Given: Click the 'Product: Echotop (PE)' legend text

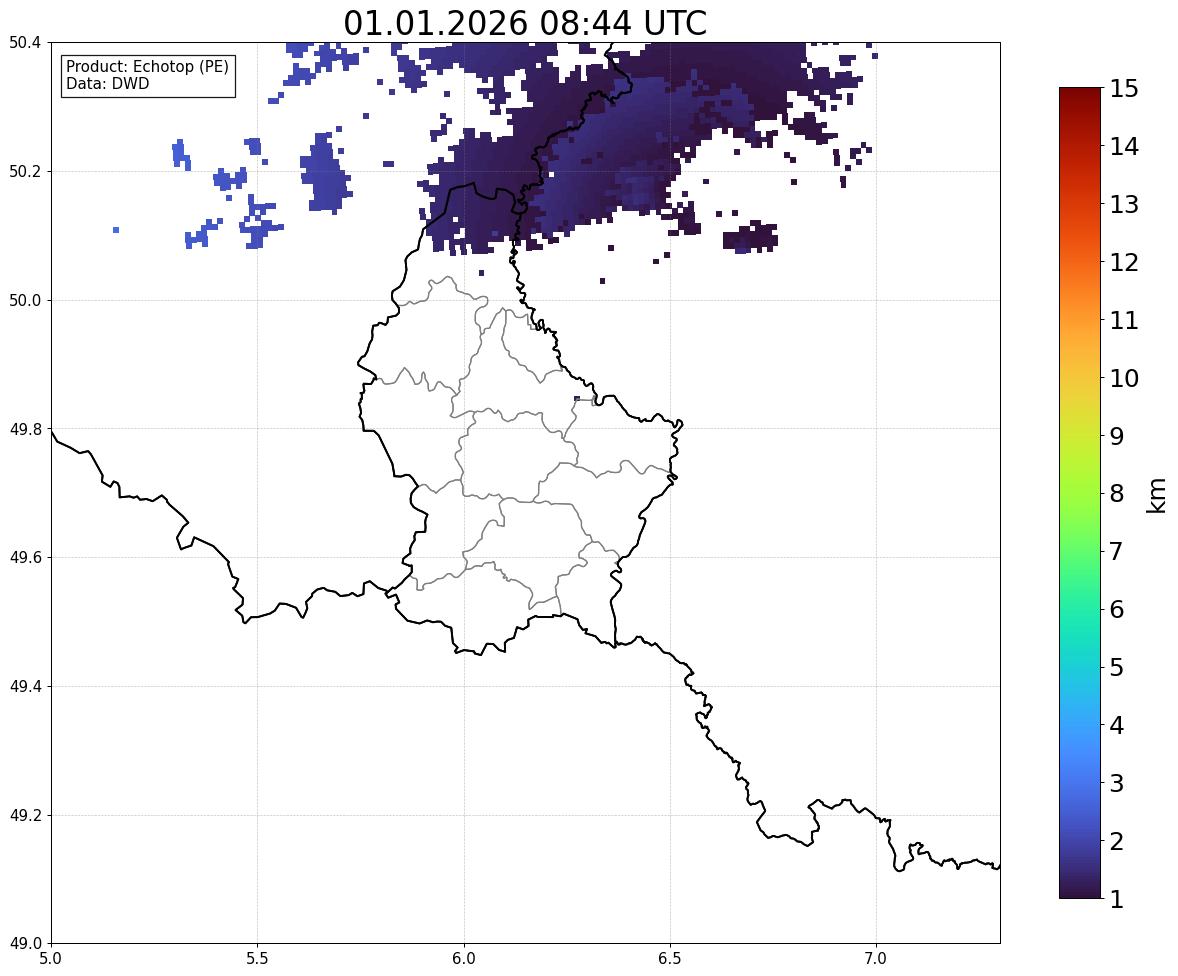Looking at the screenshot, I should 147,67.
